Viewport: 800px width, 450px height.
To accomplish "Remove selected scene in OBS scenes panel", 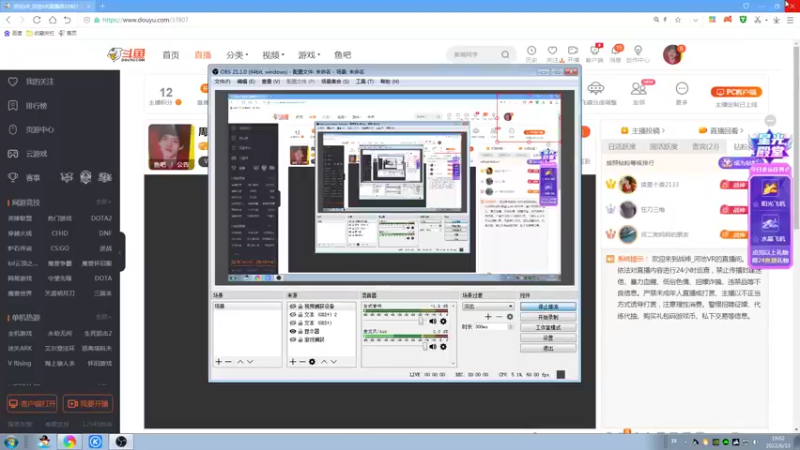I will coord(228,362).
